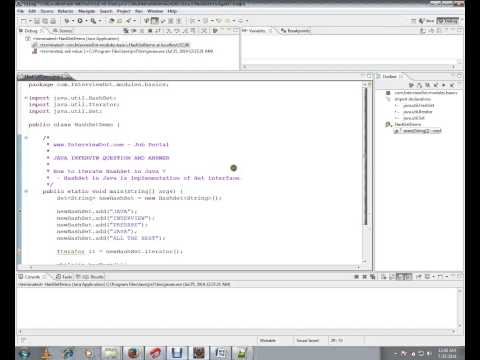Switch to the Breakpoints tab
480x360 pixels.
296,31
